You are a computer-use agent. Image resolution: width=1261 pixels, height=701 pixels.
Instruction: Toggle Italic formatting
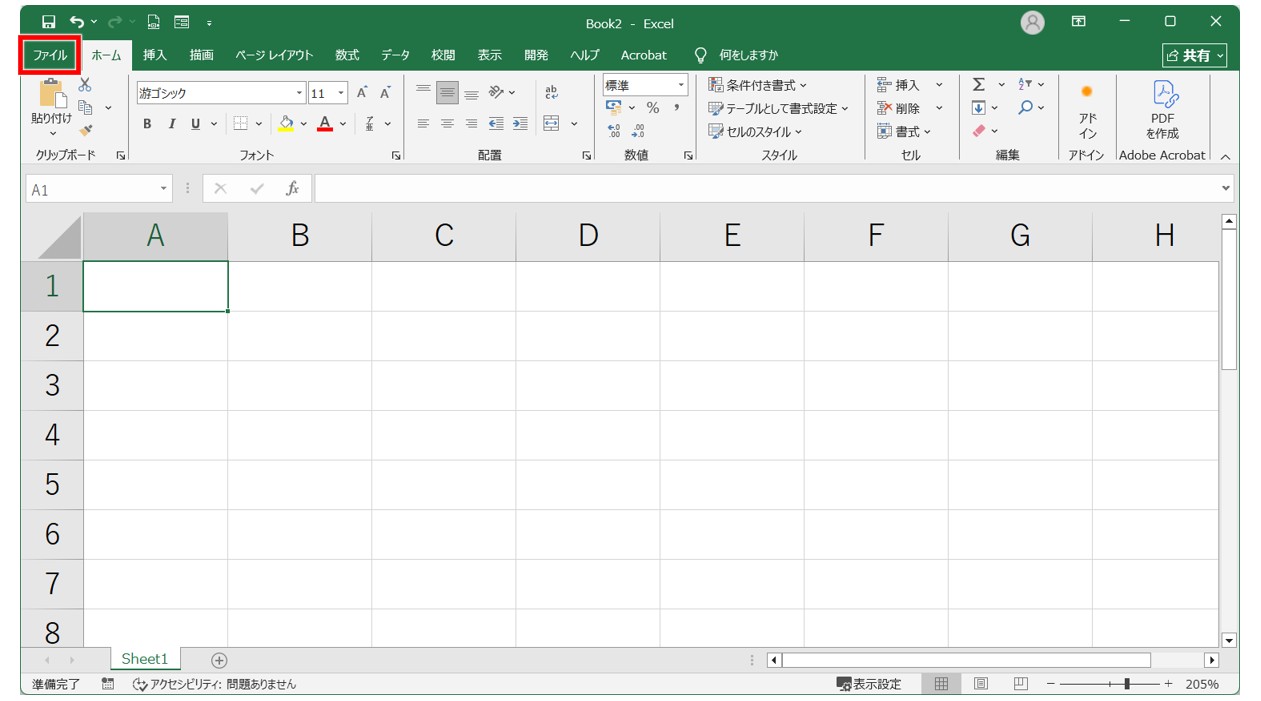171,124
